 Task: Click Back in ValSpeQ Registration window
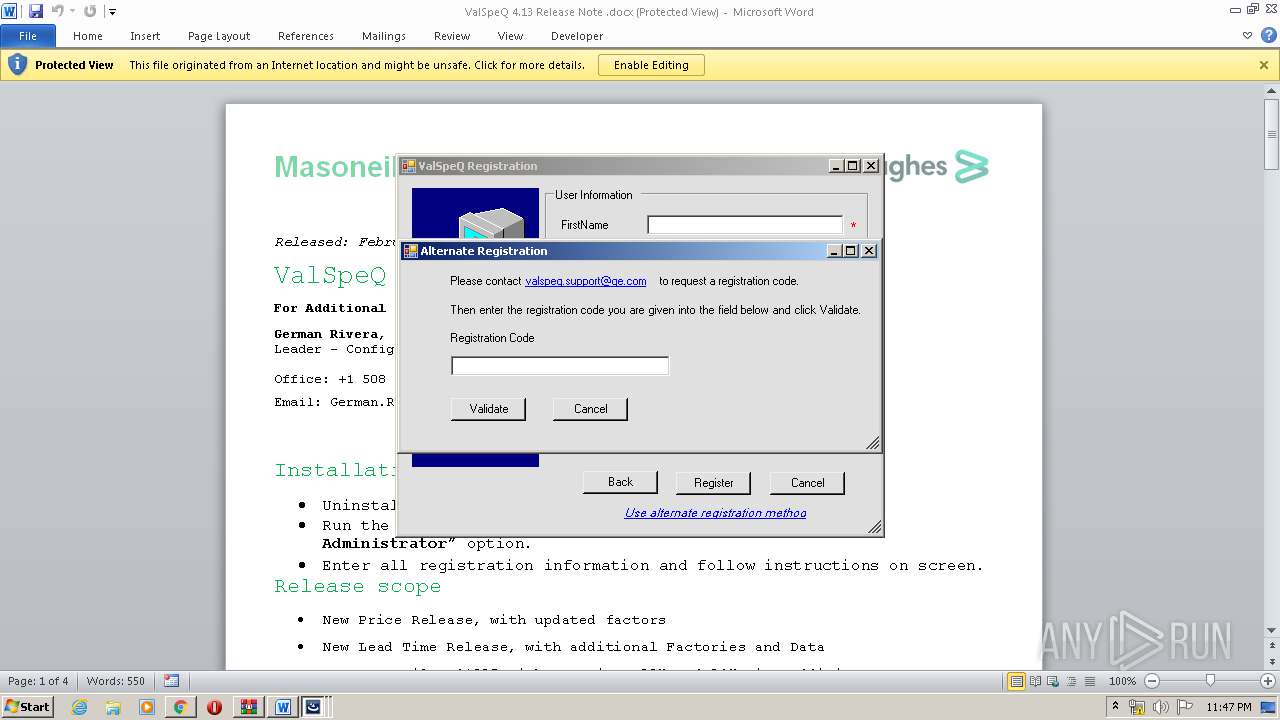pyautogui.click(x=620, y=482)
